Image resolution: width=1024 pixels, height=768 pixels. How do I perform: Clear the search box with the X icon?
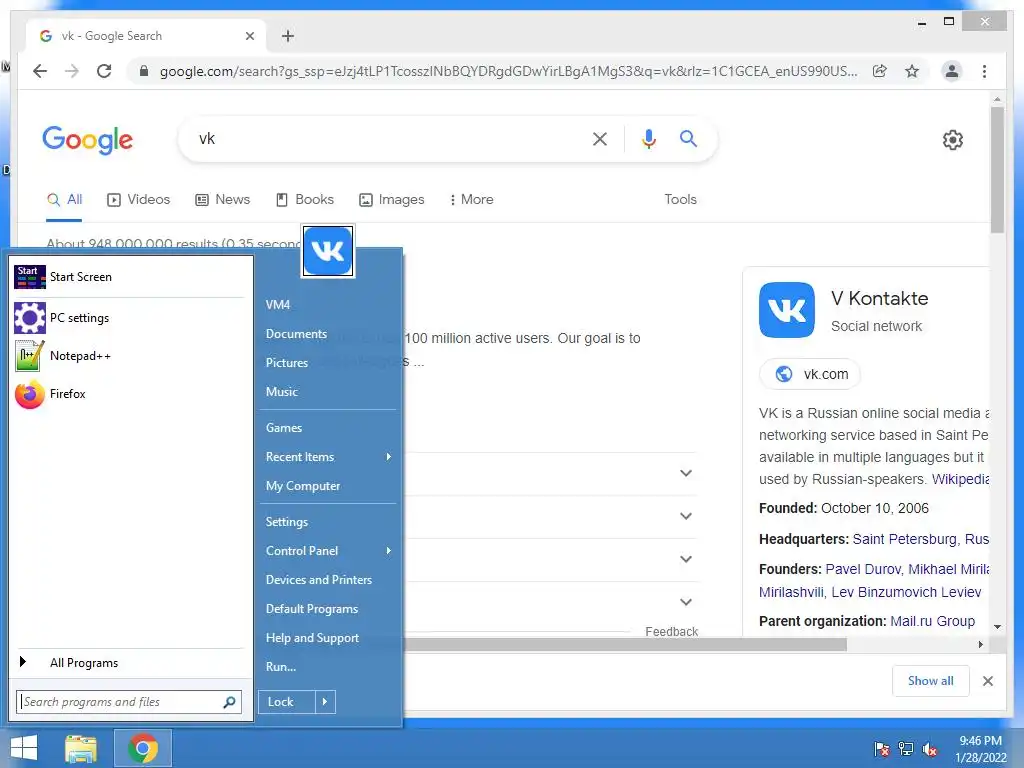[600, 138]
